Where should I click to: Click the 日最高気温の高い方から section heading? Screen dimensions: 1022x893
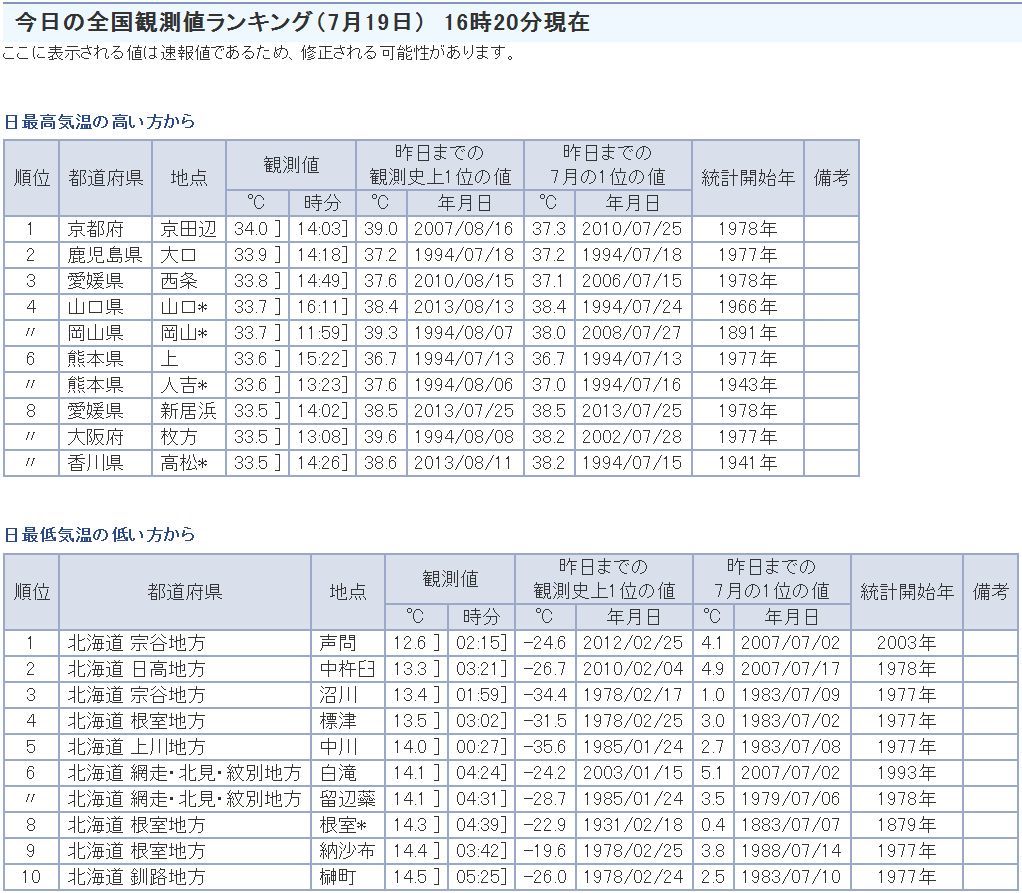(100, 122)
